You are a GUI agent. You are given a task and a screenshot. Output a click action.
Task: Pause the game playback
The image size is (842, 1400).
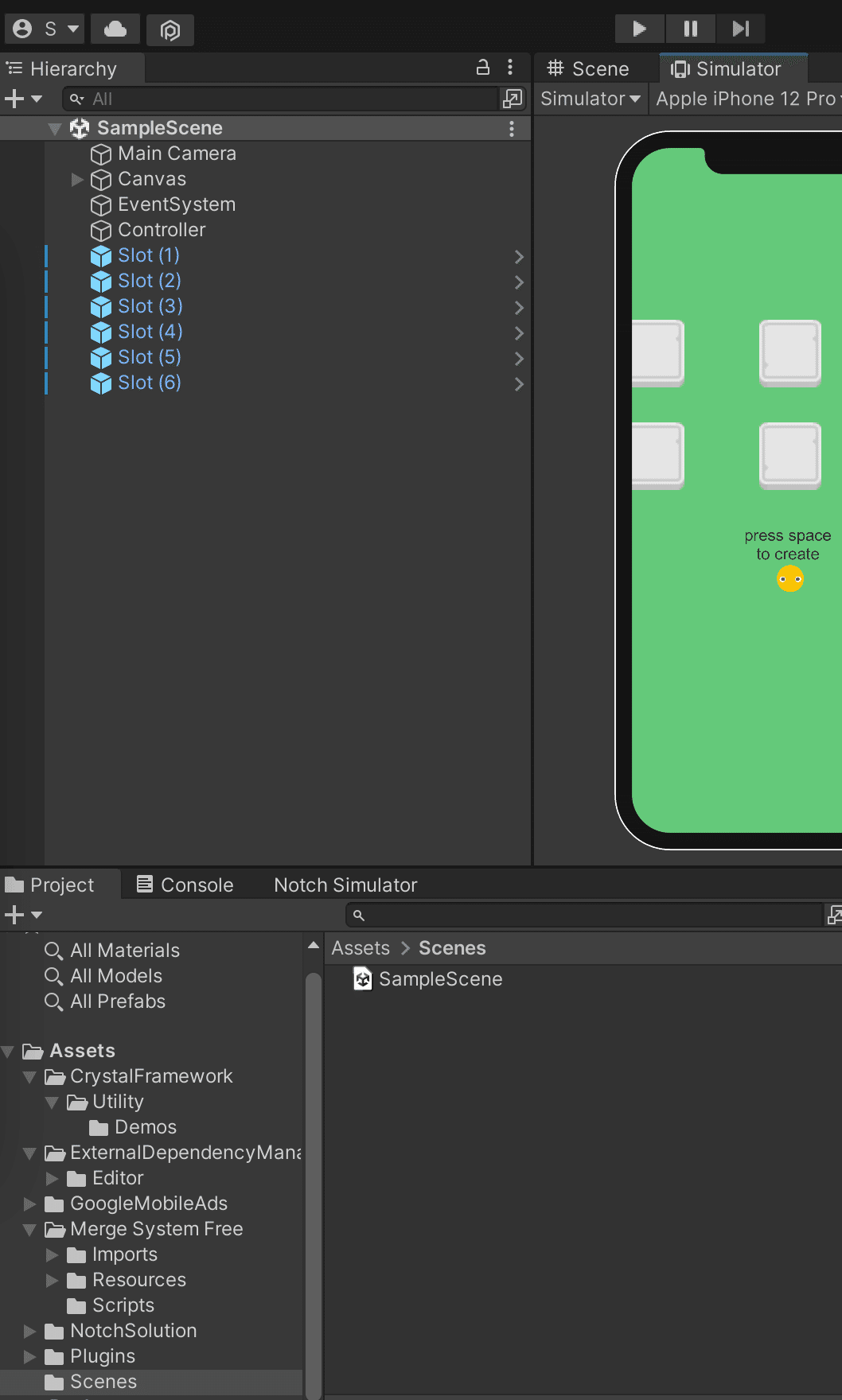pyautogui.click(x=690, y=29)
